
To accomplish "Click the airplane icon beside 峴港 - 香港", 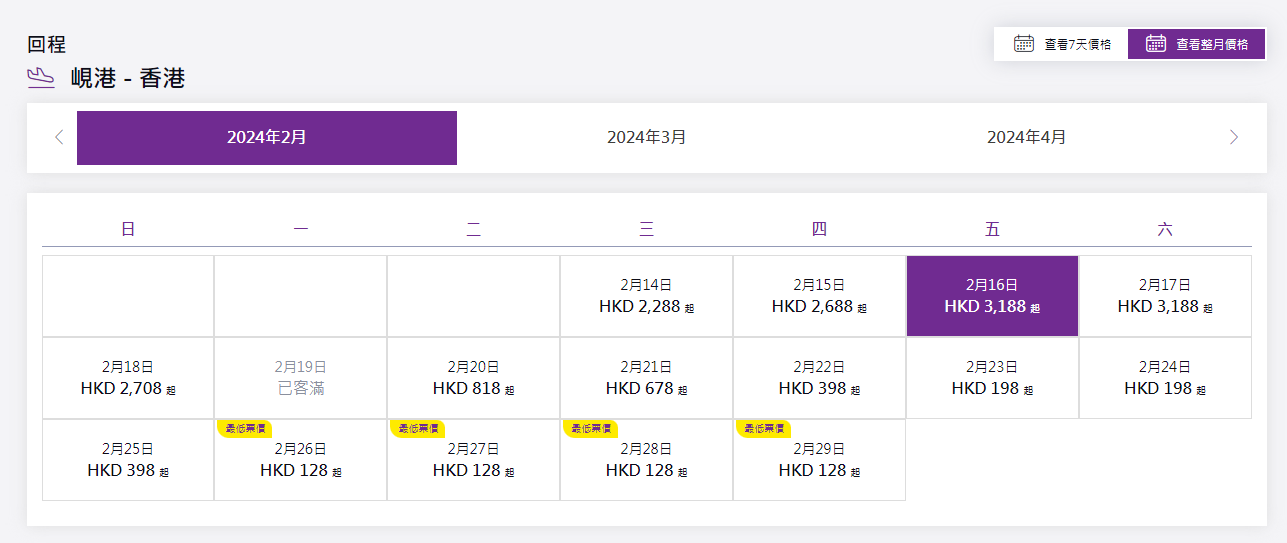I will tap(41, 78).
